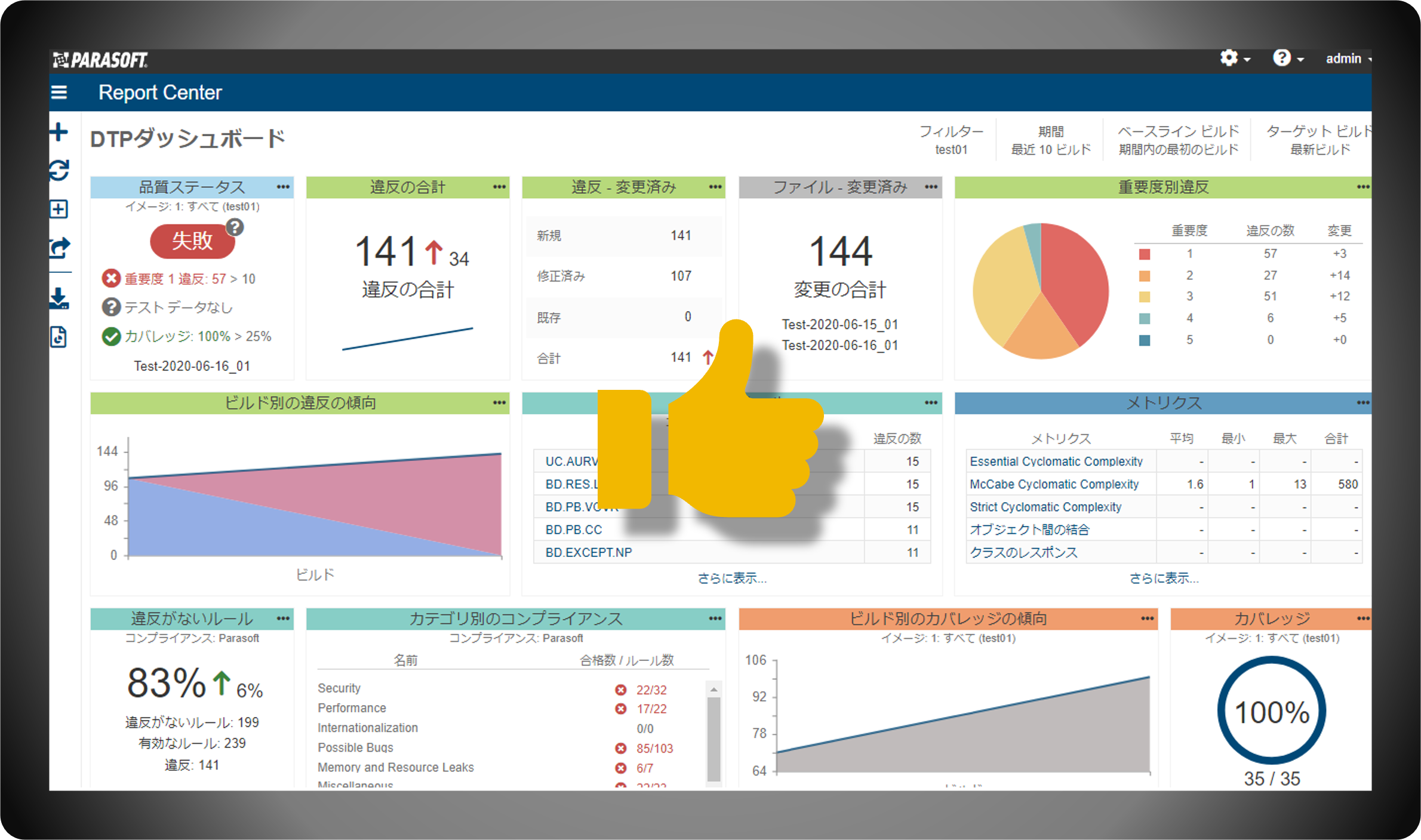The image size is (1421, 840).
Task: Refresh the dashboard via sidebar icon
Action: [x=59, y=171]
